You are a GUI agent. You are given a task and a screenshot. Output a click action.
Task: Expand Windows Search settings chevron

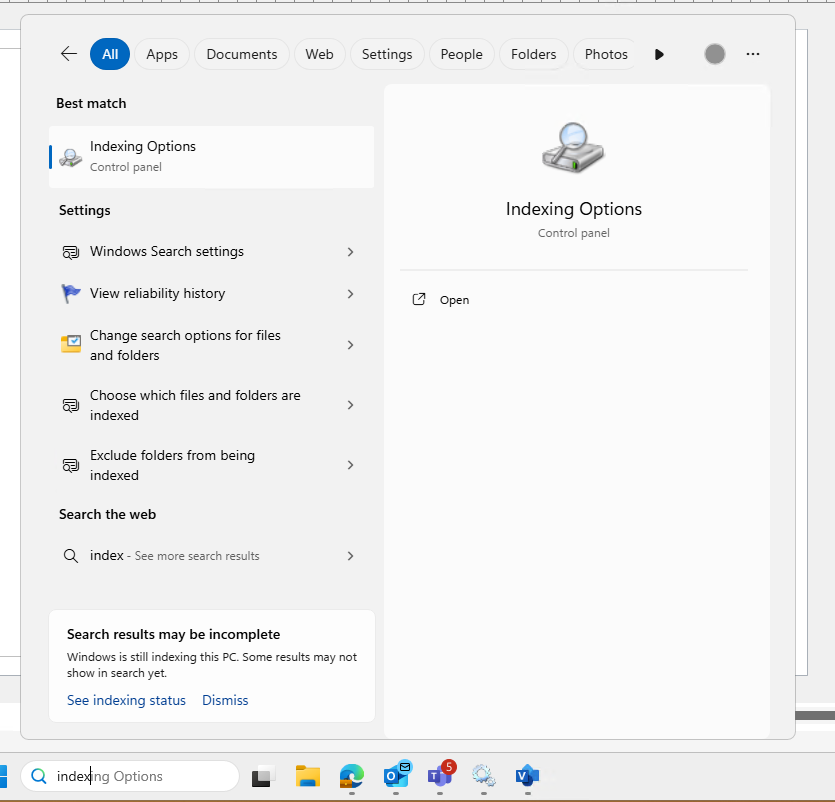350,252
